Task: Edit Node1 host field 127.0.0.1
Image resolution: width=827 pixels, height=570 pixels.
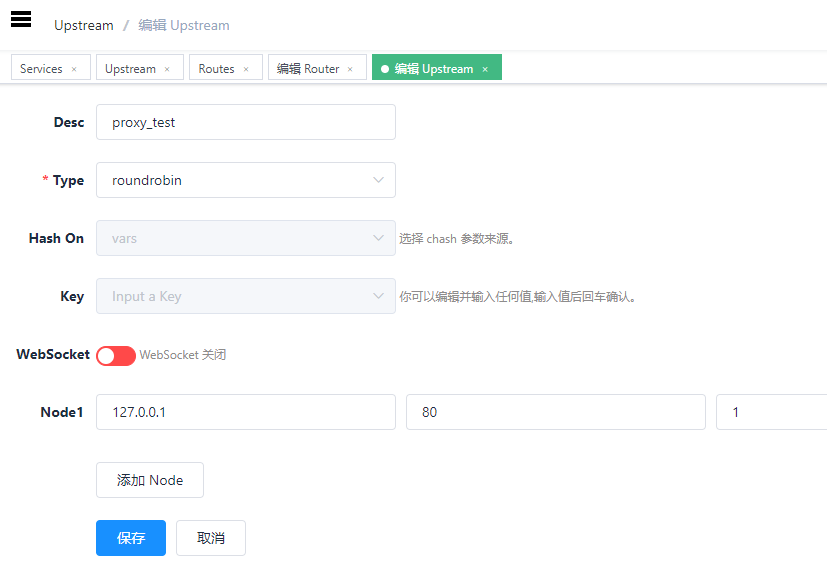Action: tap(246, 412)
